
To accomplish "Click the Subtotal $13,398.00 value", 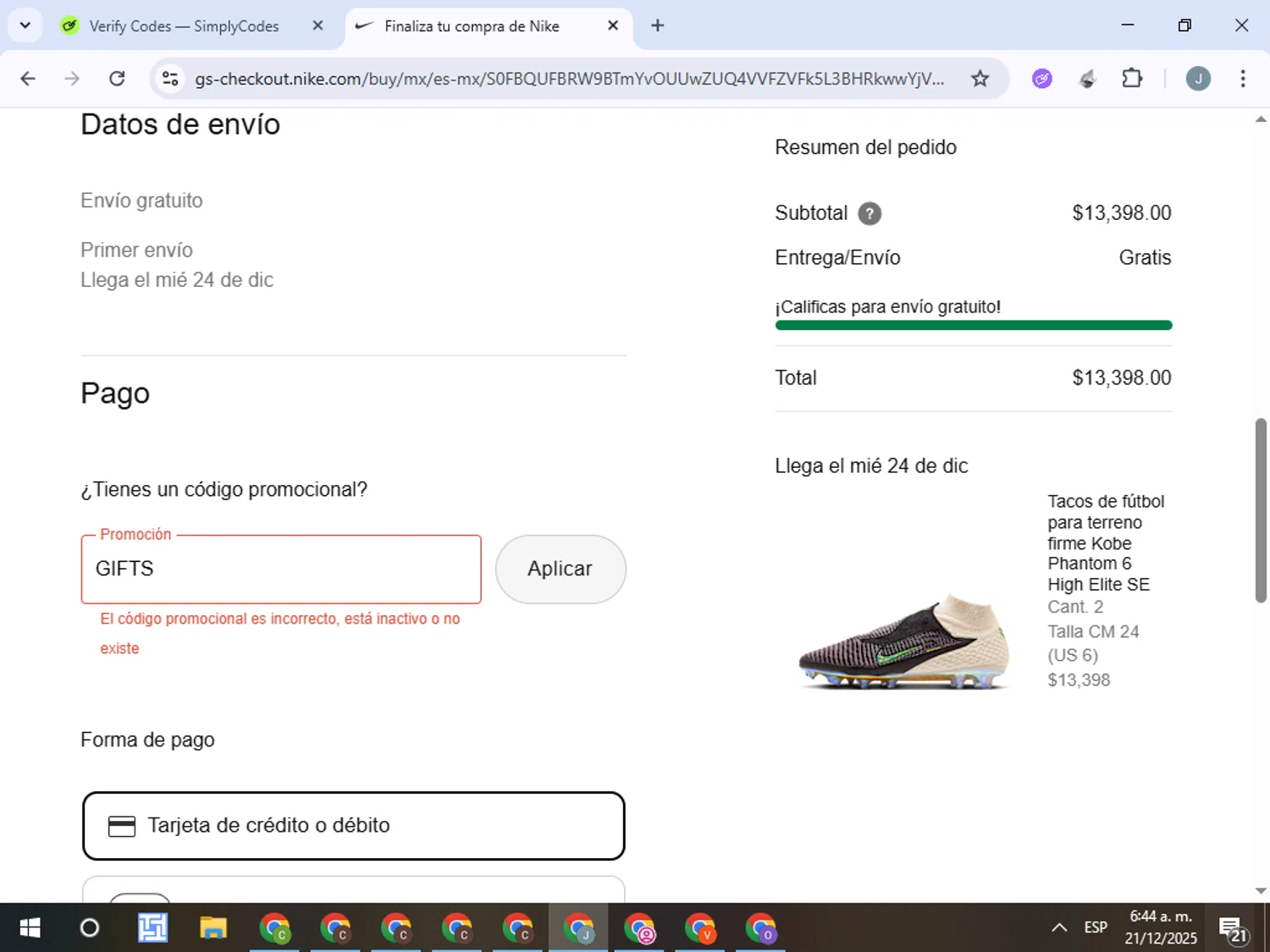I will [x=1122, y=212].
